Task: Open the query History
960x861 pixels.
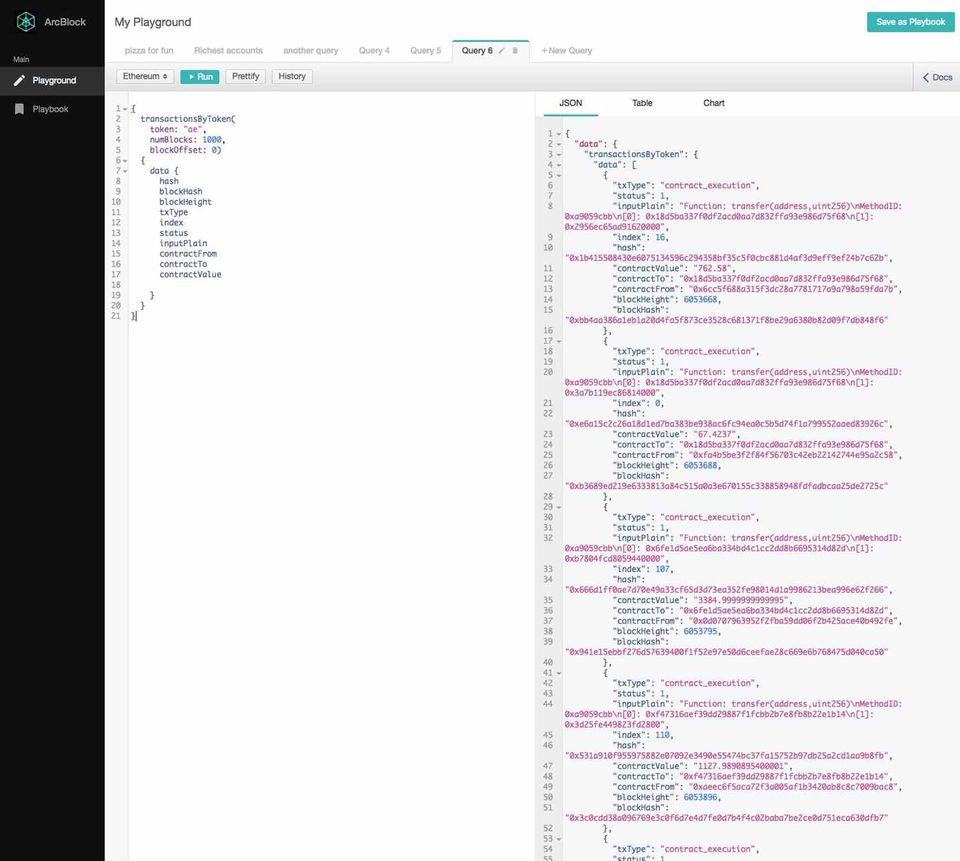Action: pyautogui.click(x=292, y=76)
